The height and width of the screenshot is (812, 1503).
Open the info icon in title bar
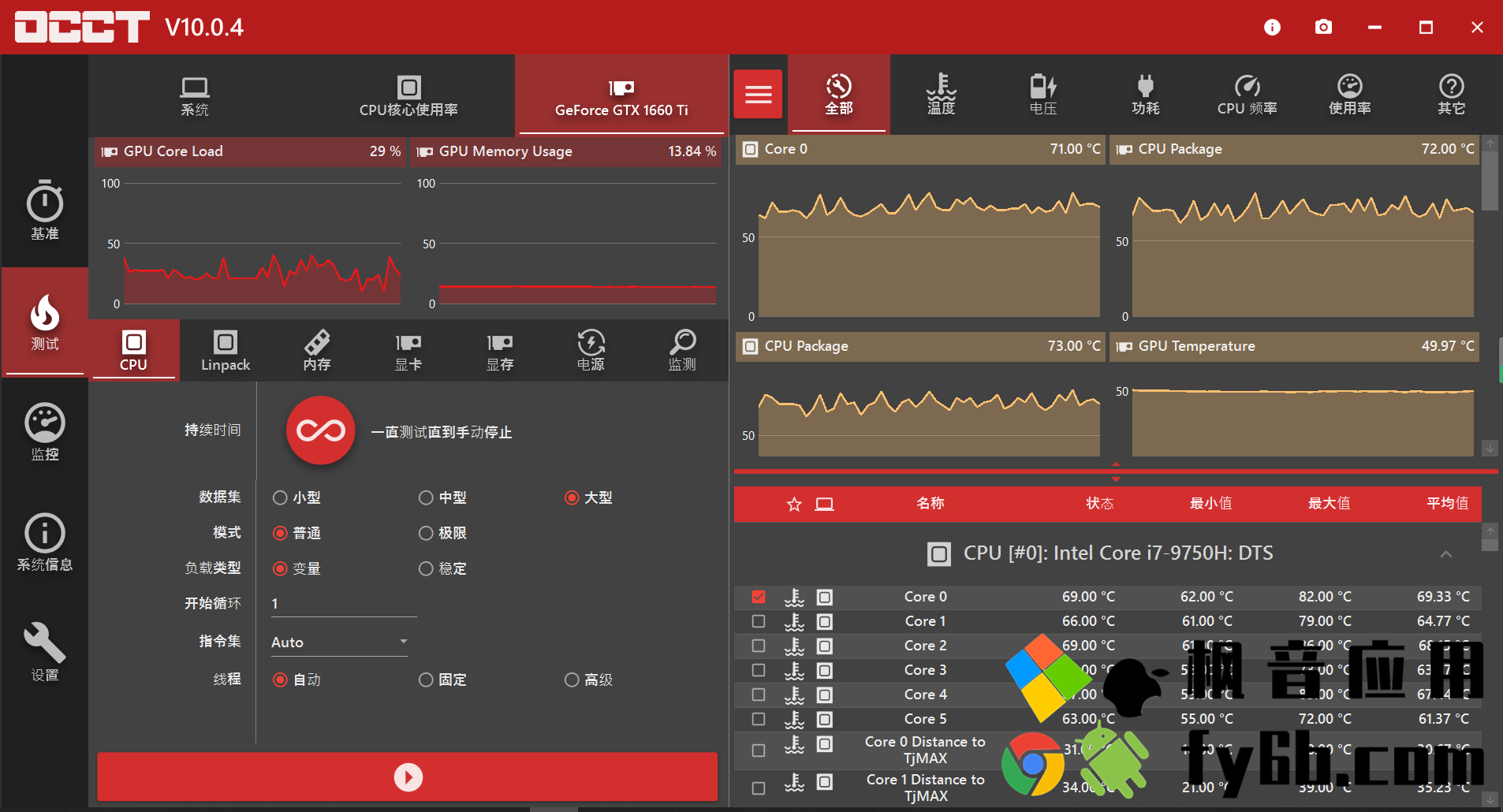tap(1272, 28)
